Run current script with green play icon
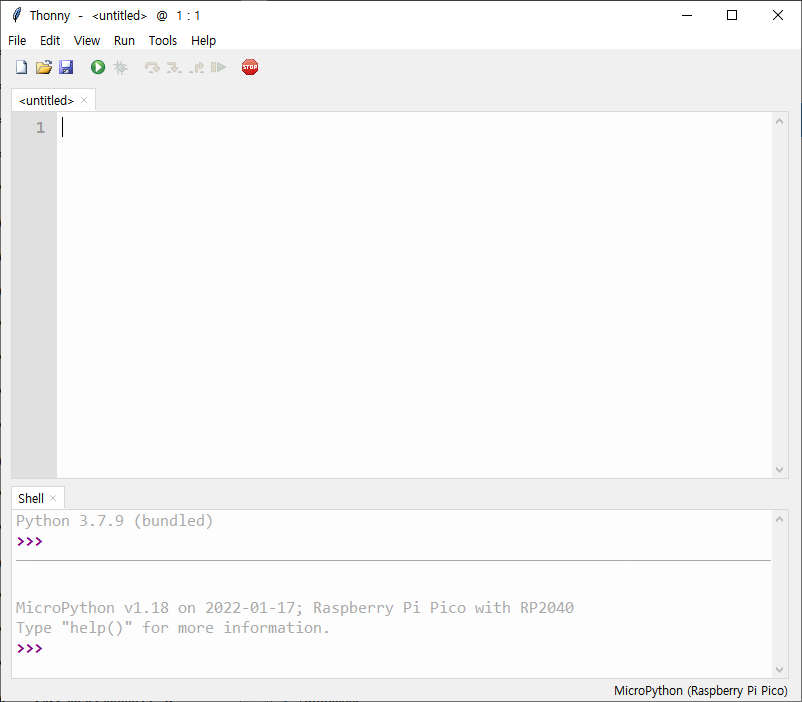 point(98,67)
